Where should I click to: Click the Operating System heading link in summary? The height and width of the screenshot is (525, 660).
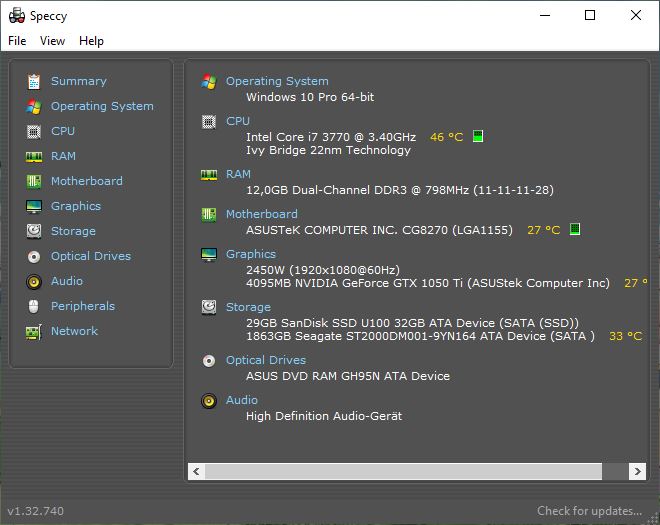point(277,81)
